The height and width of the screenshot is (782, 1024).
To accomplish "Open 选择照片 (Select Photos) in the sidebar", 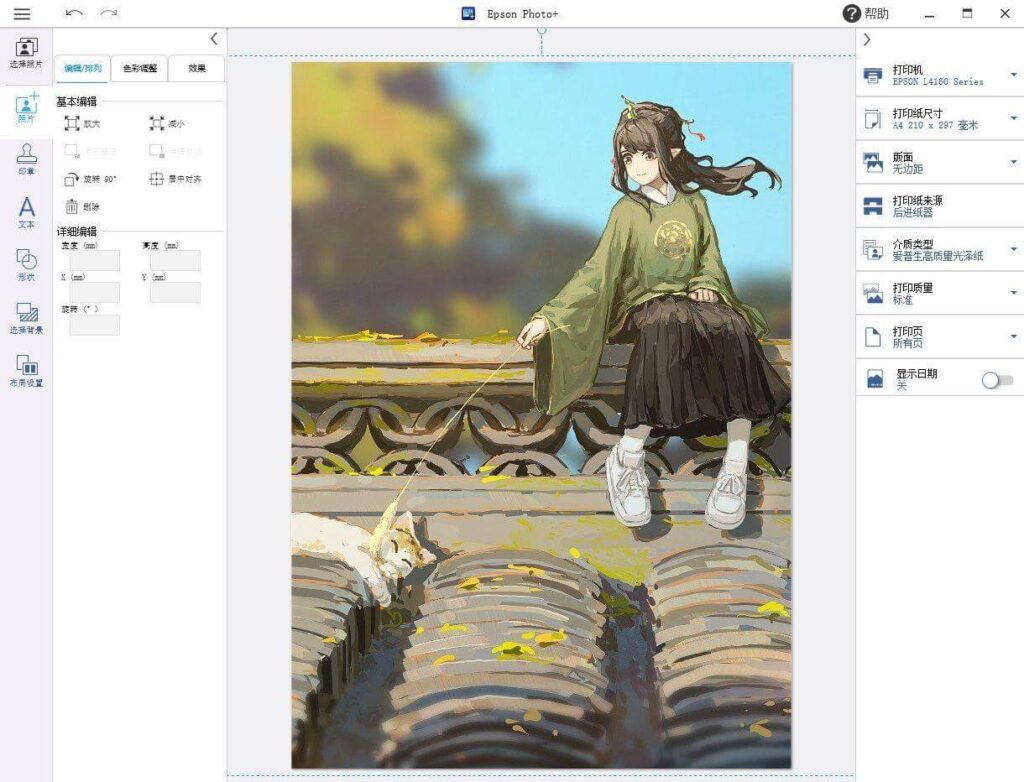I will 26,54.
